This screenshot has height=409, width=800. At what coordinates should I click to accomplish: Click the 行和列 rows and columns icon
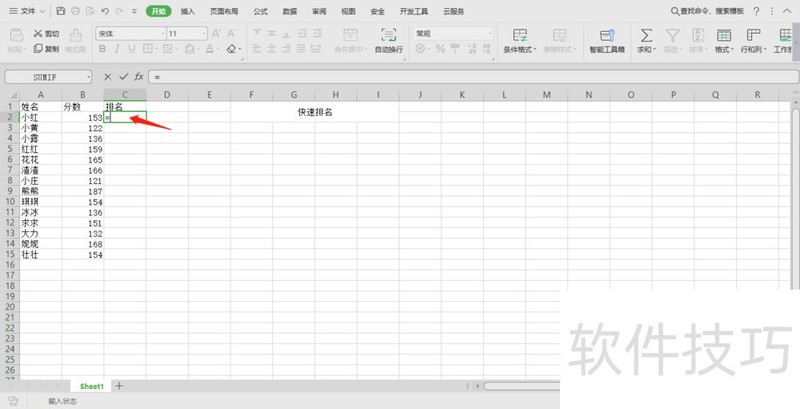point(753,35)
